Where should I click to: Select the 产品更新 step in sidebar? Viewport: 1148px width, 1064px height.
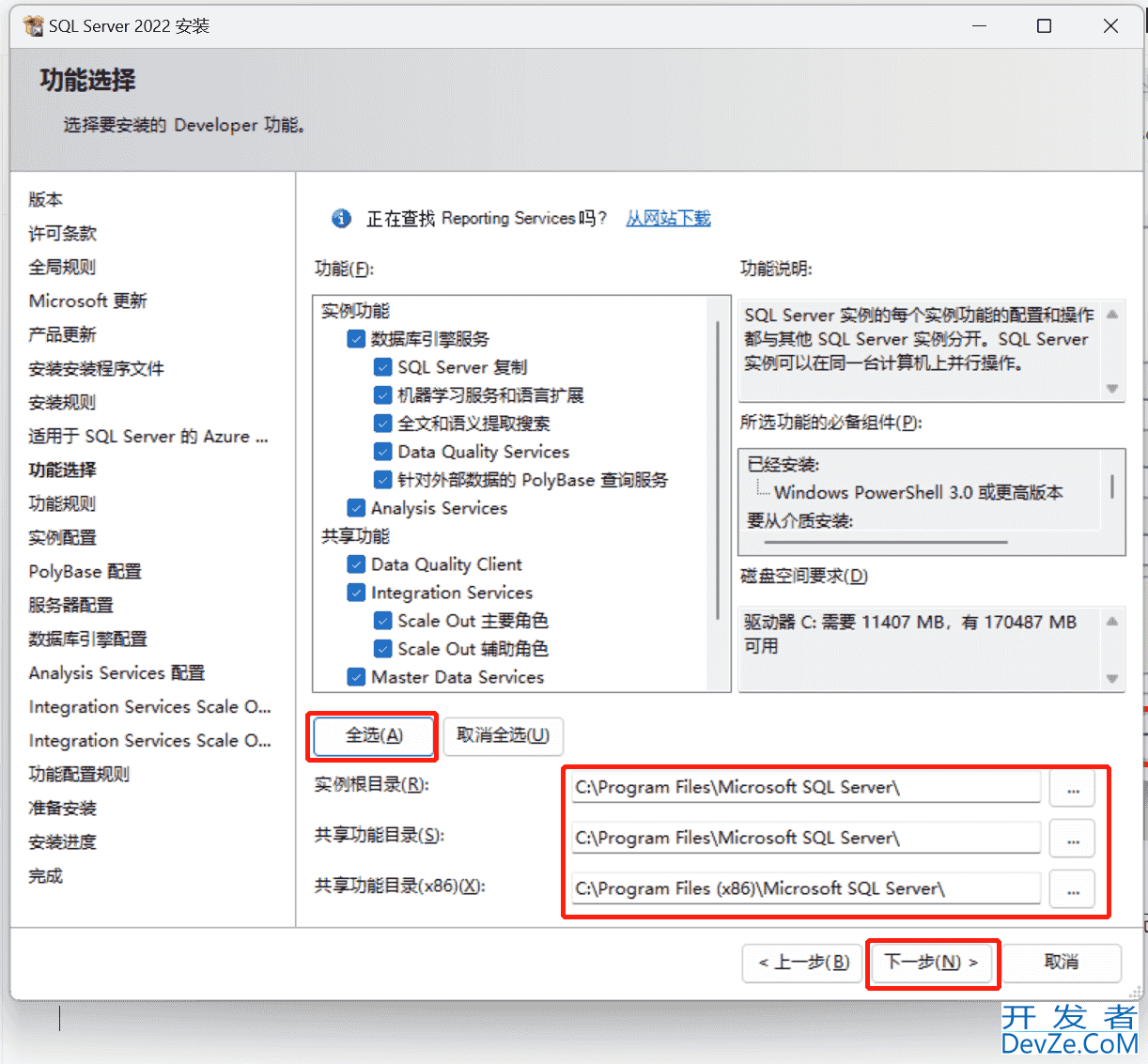coord(62,334)
